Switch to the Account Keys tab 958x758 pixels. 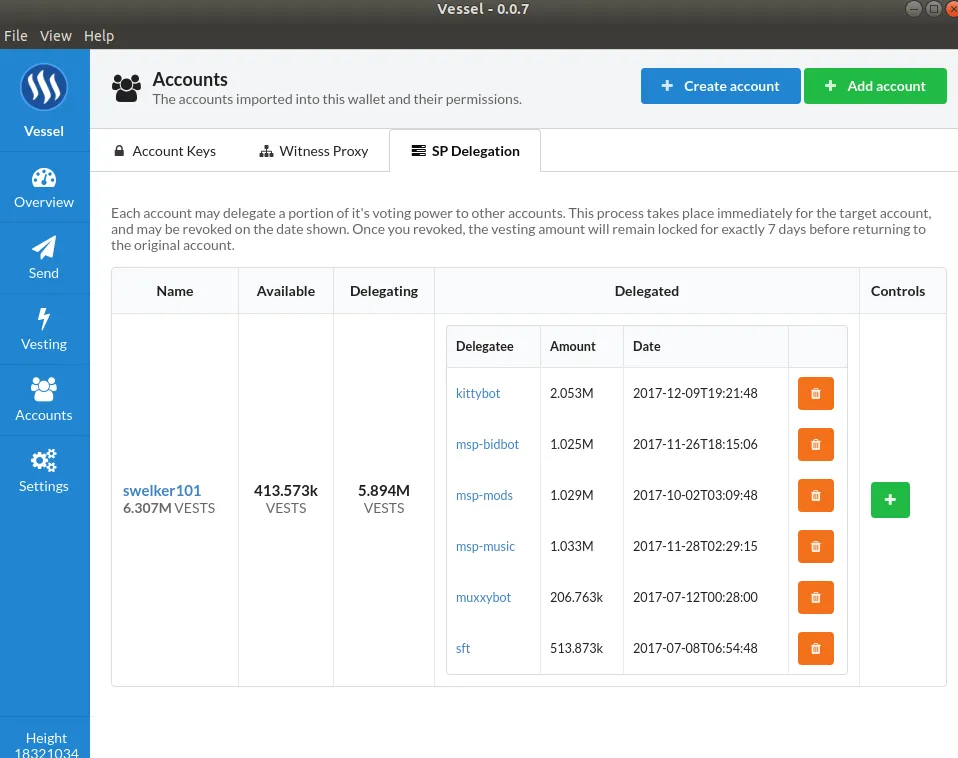[165, 151]
